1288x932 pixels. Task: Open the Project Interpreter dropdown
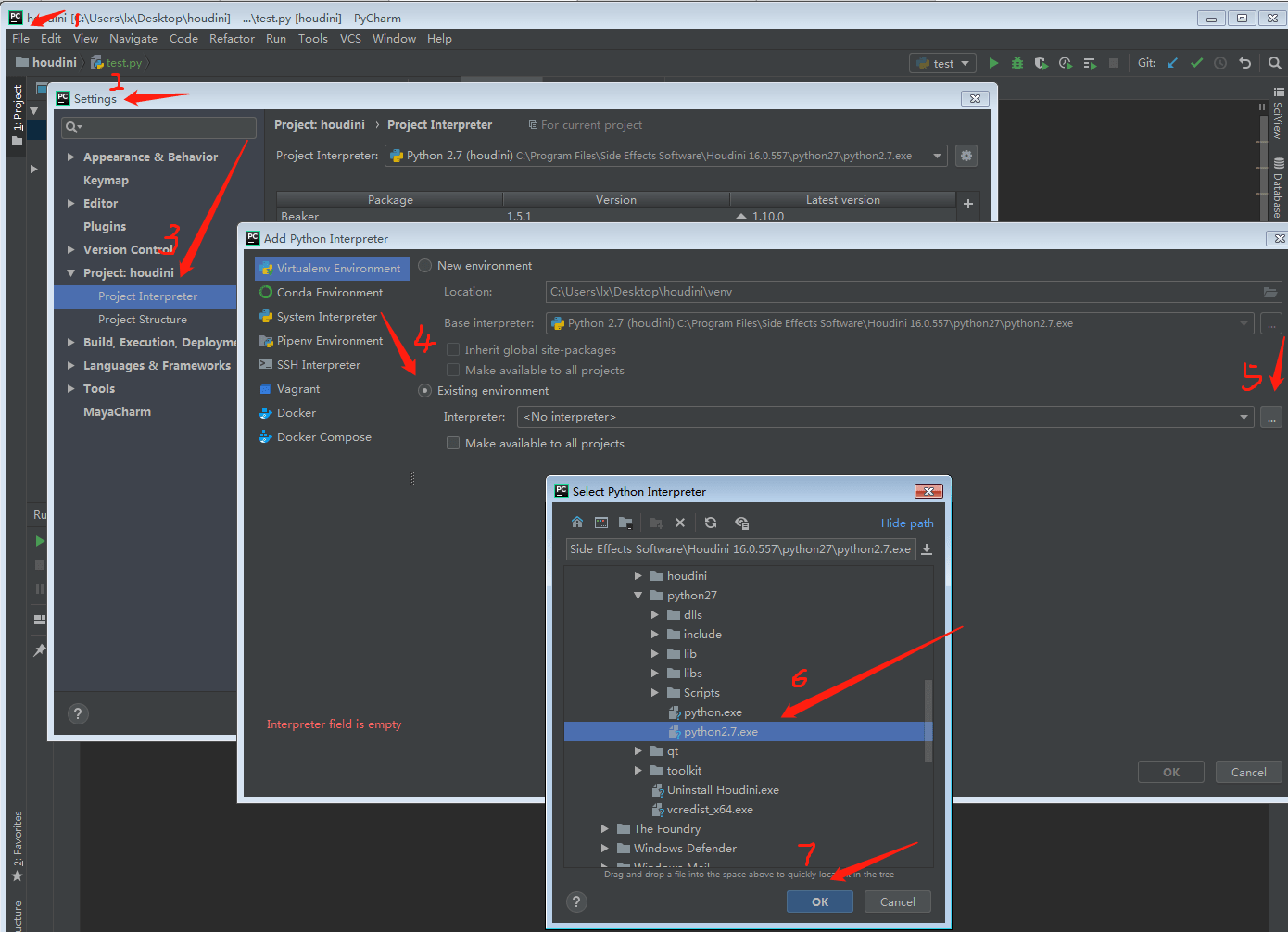coord(935,155)
